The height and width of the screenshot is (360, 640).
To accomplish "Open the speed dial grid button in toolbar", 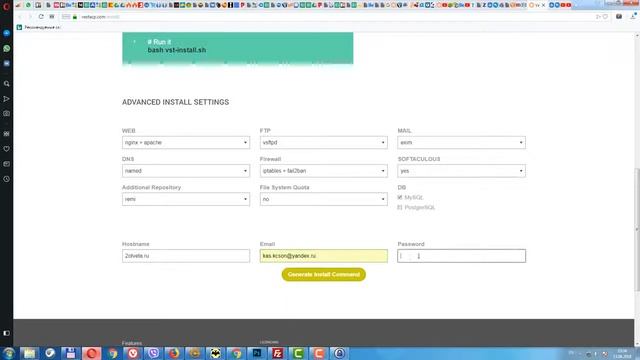I will click(x=52, y=17).
